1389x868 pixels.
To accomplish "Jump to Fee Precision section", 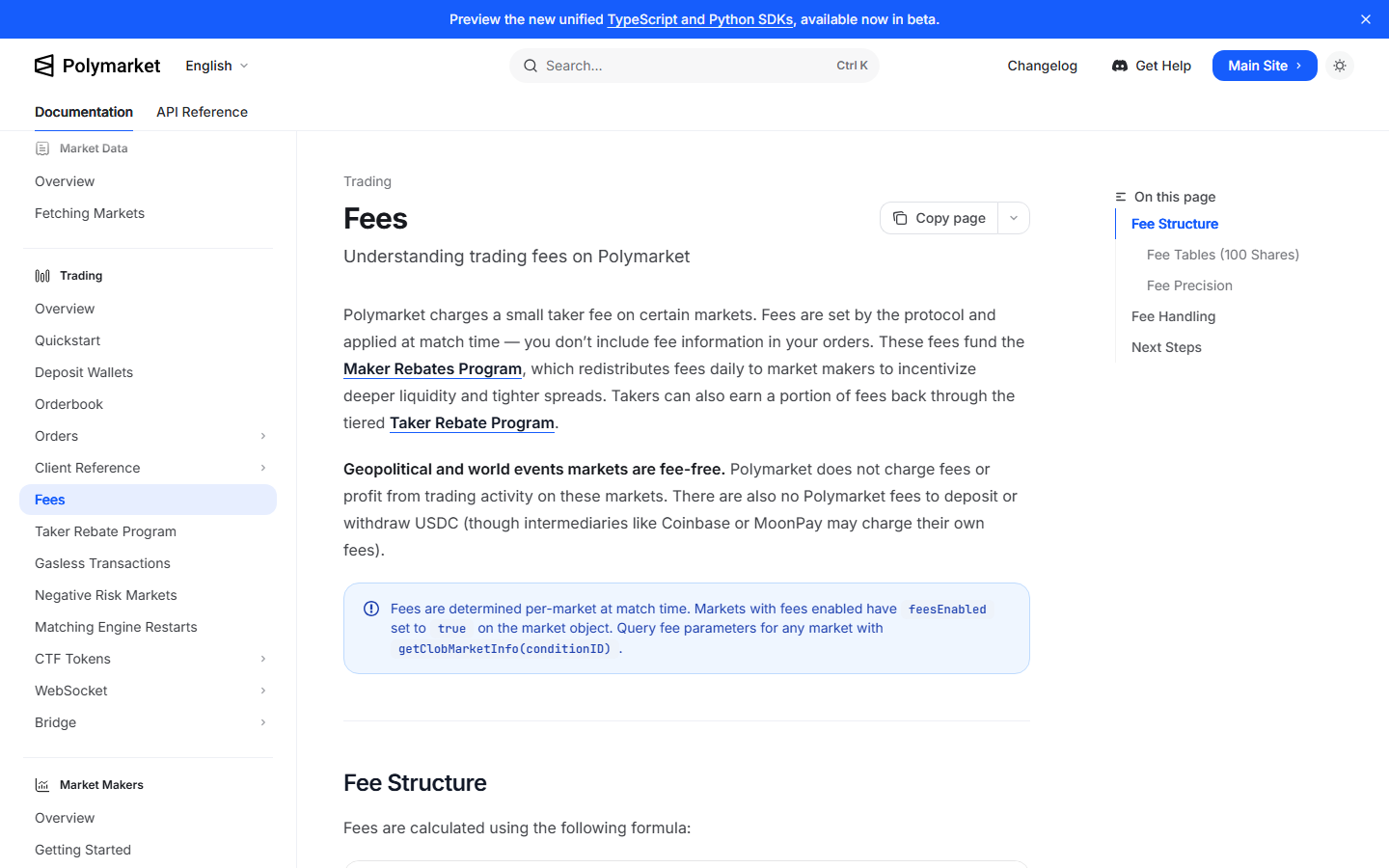I will click(x=1189, y=285).
